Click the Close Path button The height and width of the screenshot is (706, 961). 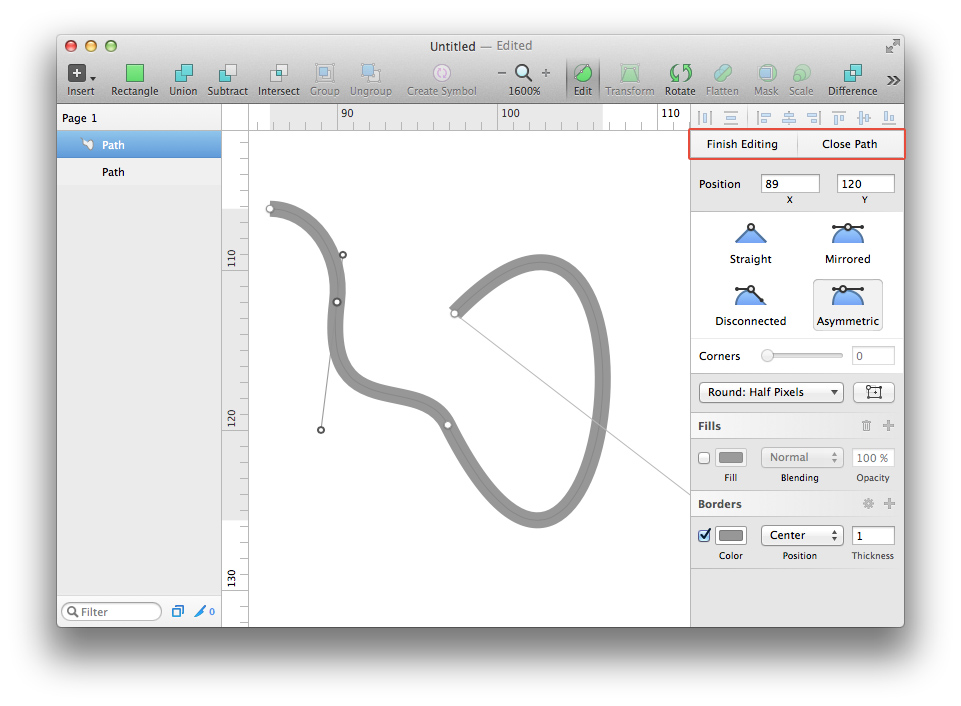pyautogui.click(x=849, y=144)
